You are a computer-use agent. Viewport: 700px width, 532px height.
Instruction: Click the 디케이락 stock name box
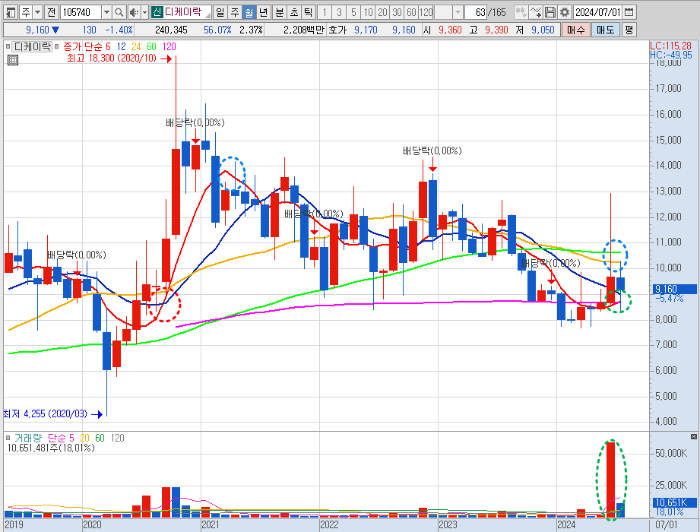pyautogui.click(x=187, y=12)
